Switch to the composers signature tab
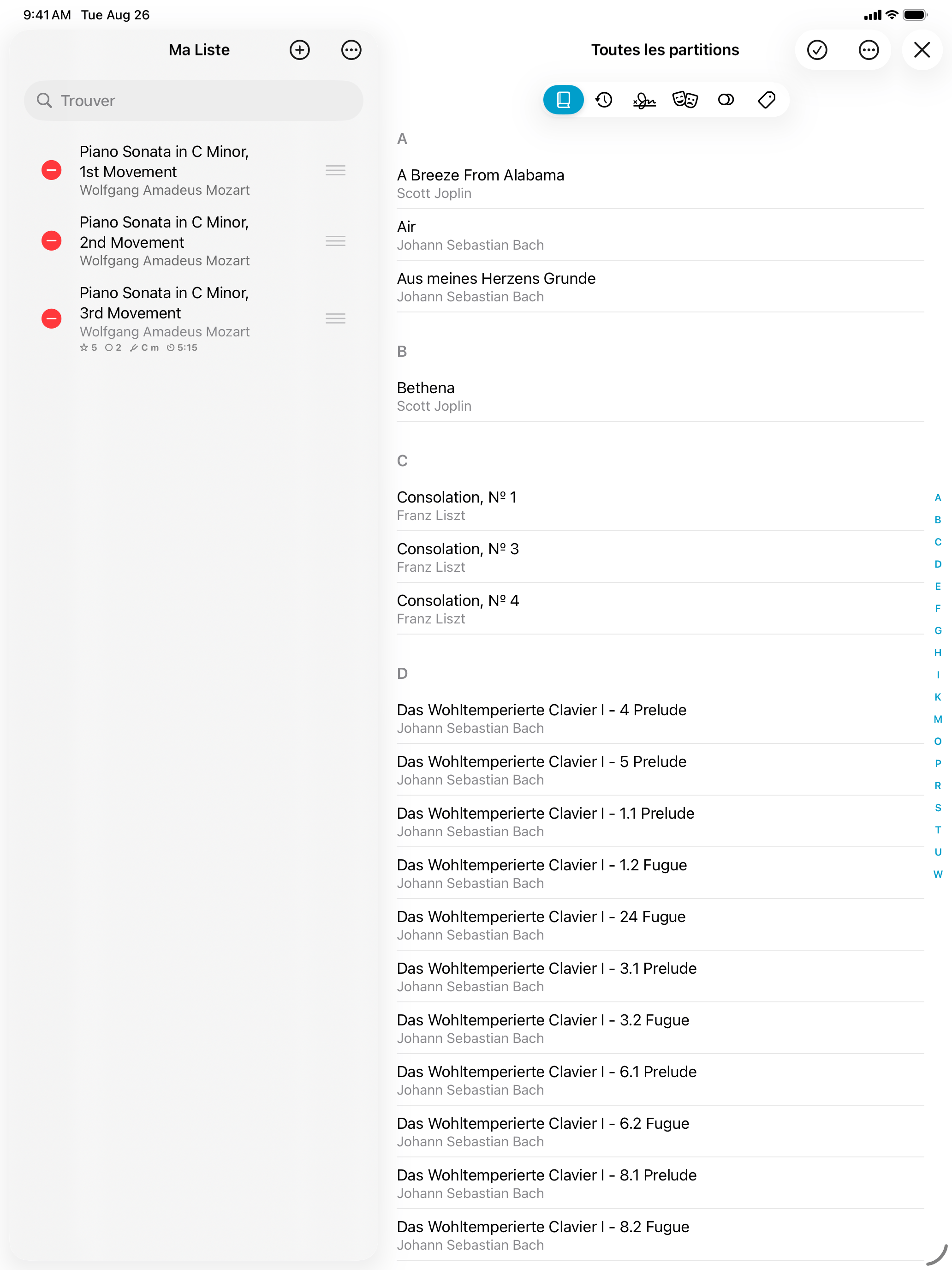The width and height of the screenshot is (952, 1270). pyautogui.click(x=644, y=100)
